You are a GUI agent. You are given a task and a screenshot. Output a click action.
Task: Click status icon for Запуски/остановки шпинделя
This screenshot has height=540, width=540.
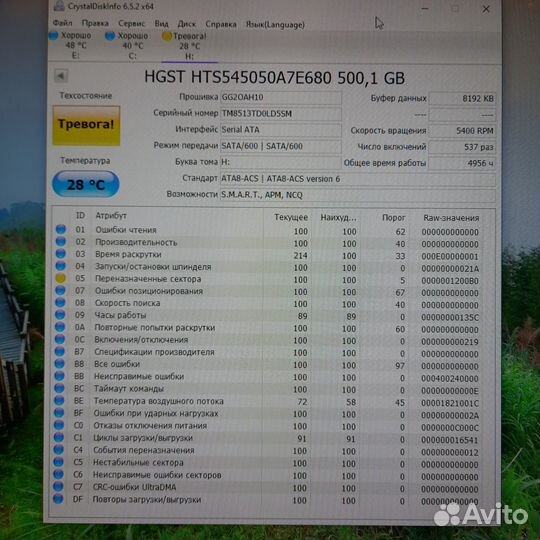(x=61, y=266)
